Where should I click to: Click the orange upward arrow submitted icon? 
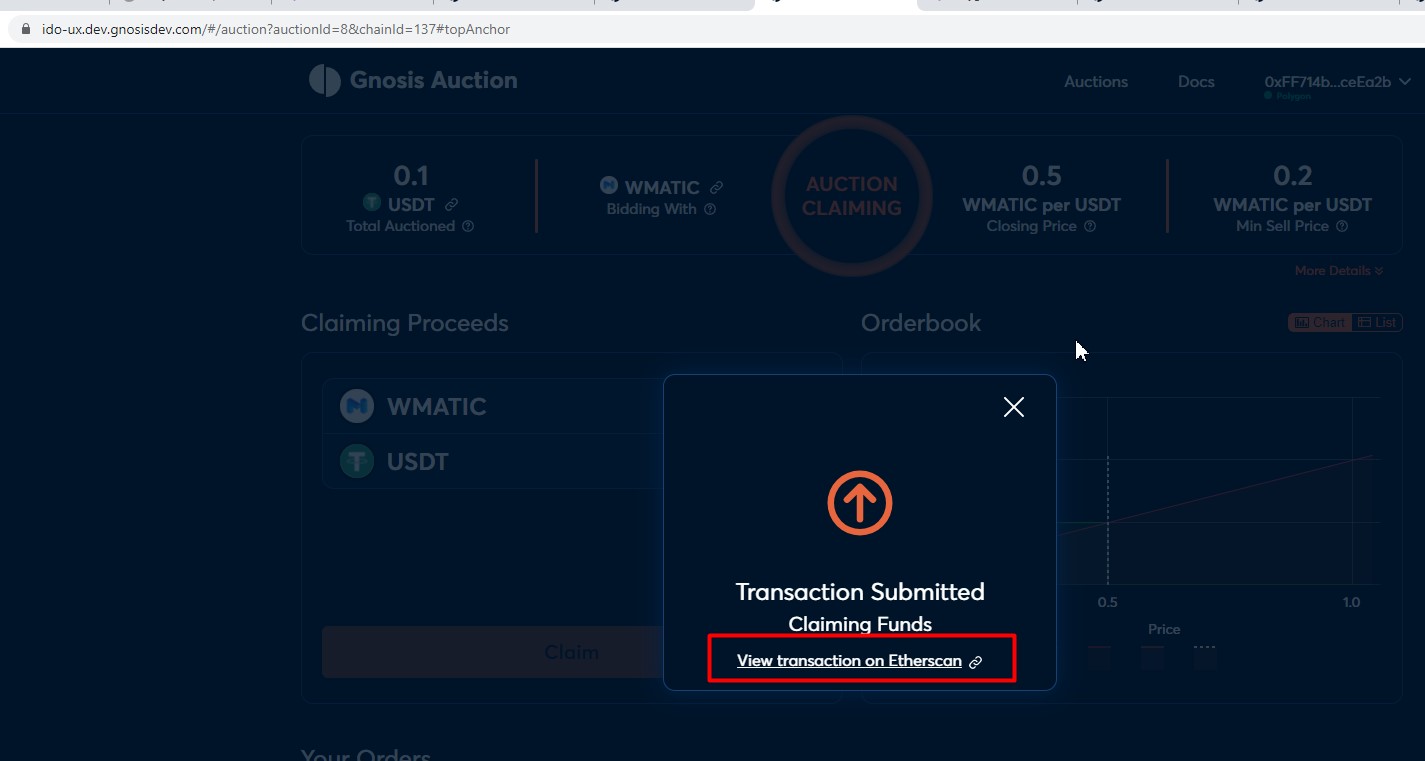tap(860, 503)
